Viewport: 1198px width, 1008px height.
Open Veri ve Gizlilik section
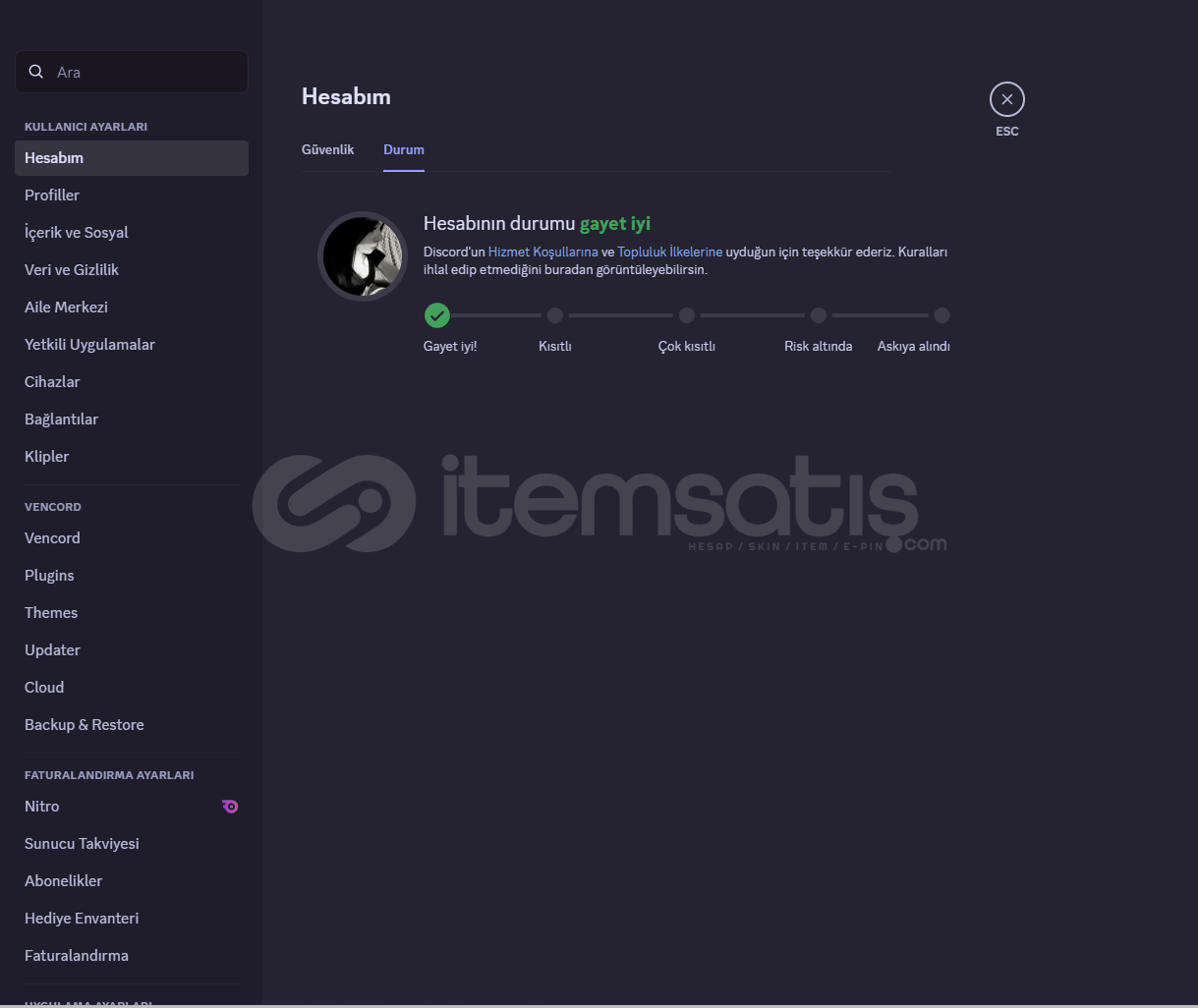132,270
